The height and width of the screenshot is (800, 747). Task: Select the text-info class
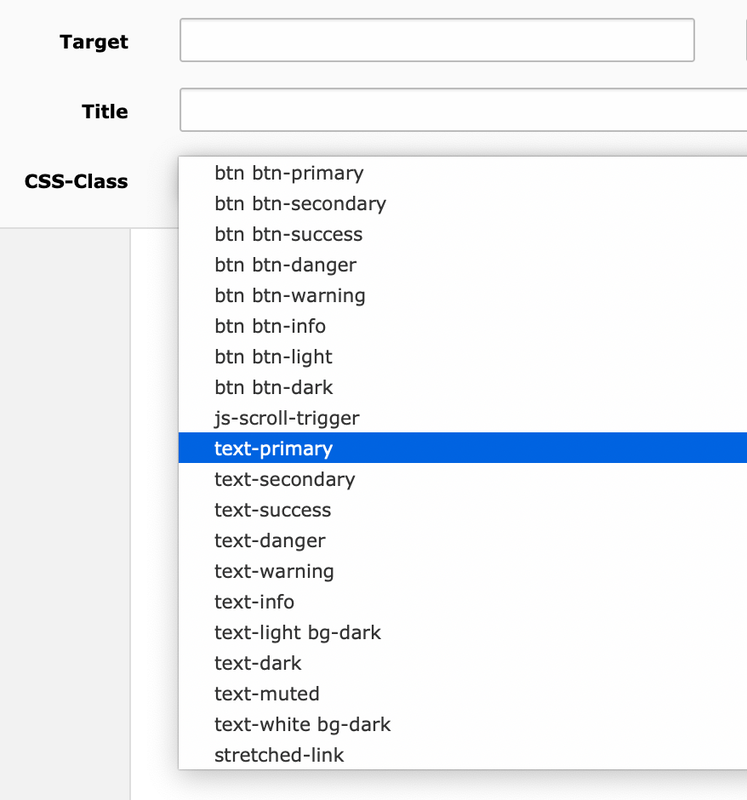[463, 602]
